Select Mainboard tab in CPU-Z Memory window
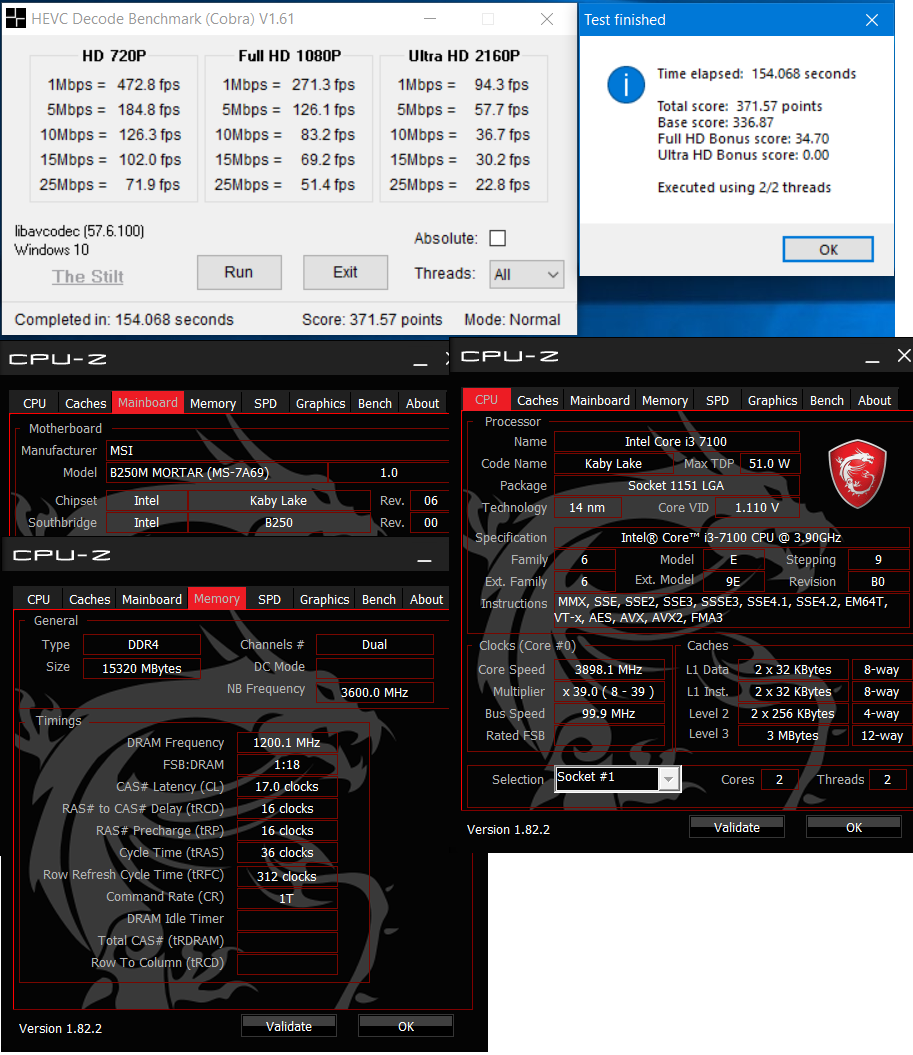Image resolution: width=913 pixels, height=1055 pixels. tap(151, 599)
